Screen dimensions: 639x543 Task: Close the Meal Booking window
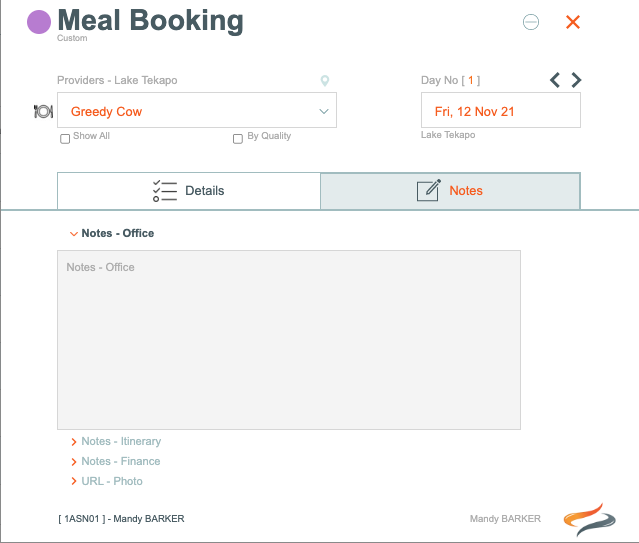[x=573, y=22]
